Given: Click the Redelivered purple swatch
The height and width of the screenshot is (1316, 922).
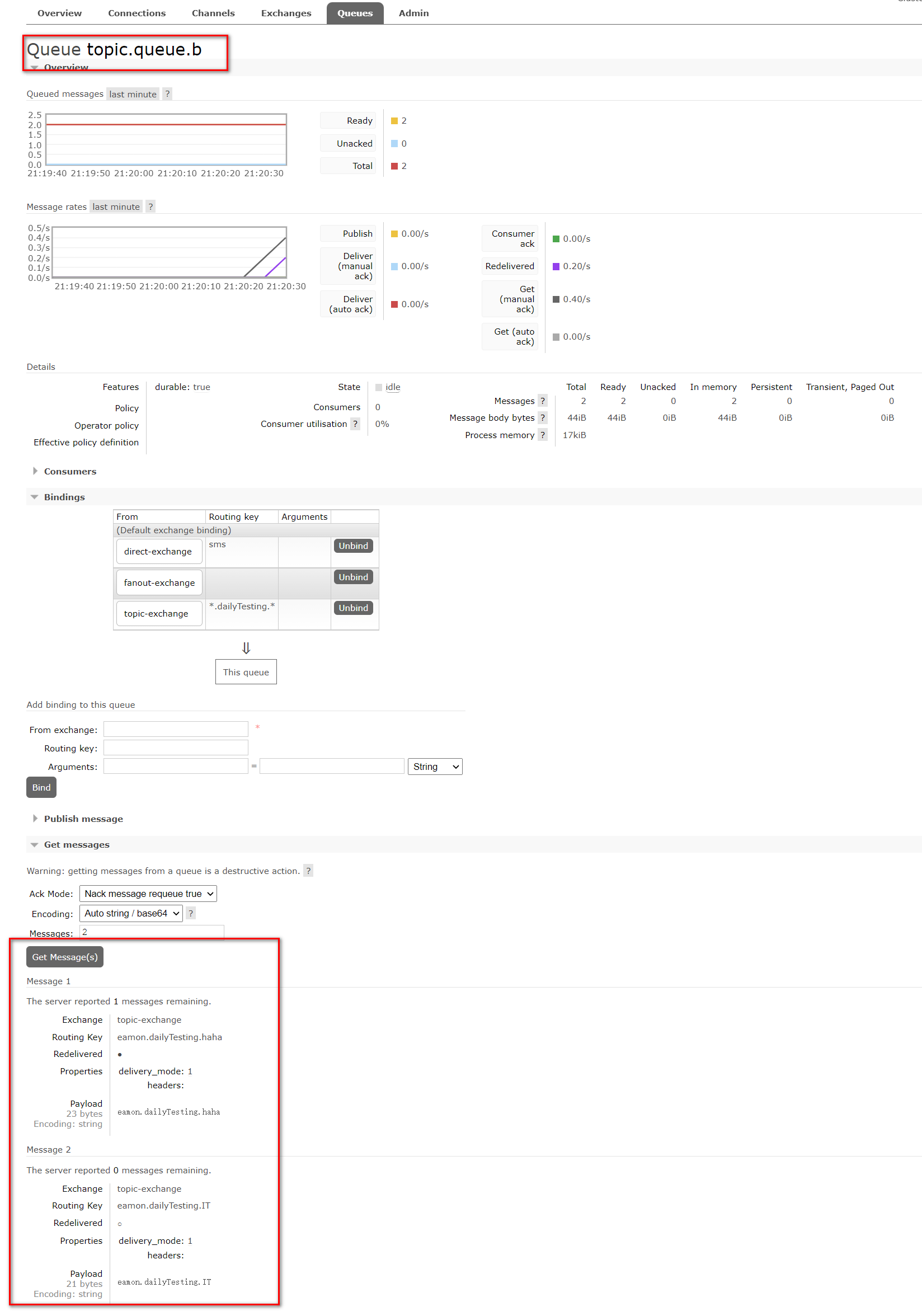Looking at the screenshot, I should point(556,266).
